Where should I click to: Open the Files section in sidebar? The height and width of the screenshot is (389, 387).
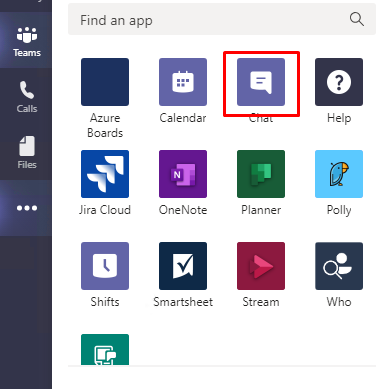pos(26,152)
